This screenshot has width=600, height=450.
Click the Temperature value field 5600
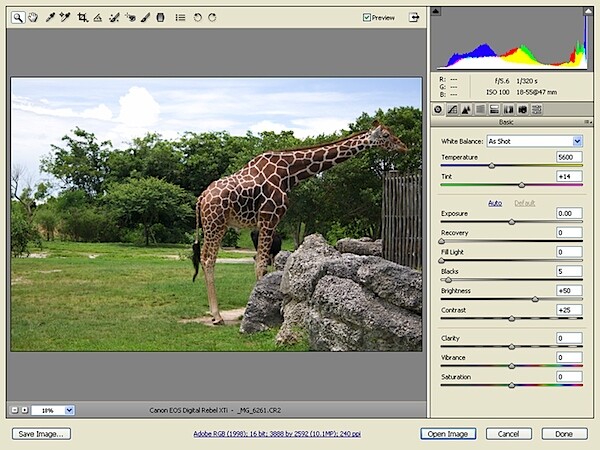pyautogui.click(x=569, y=157)
